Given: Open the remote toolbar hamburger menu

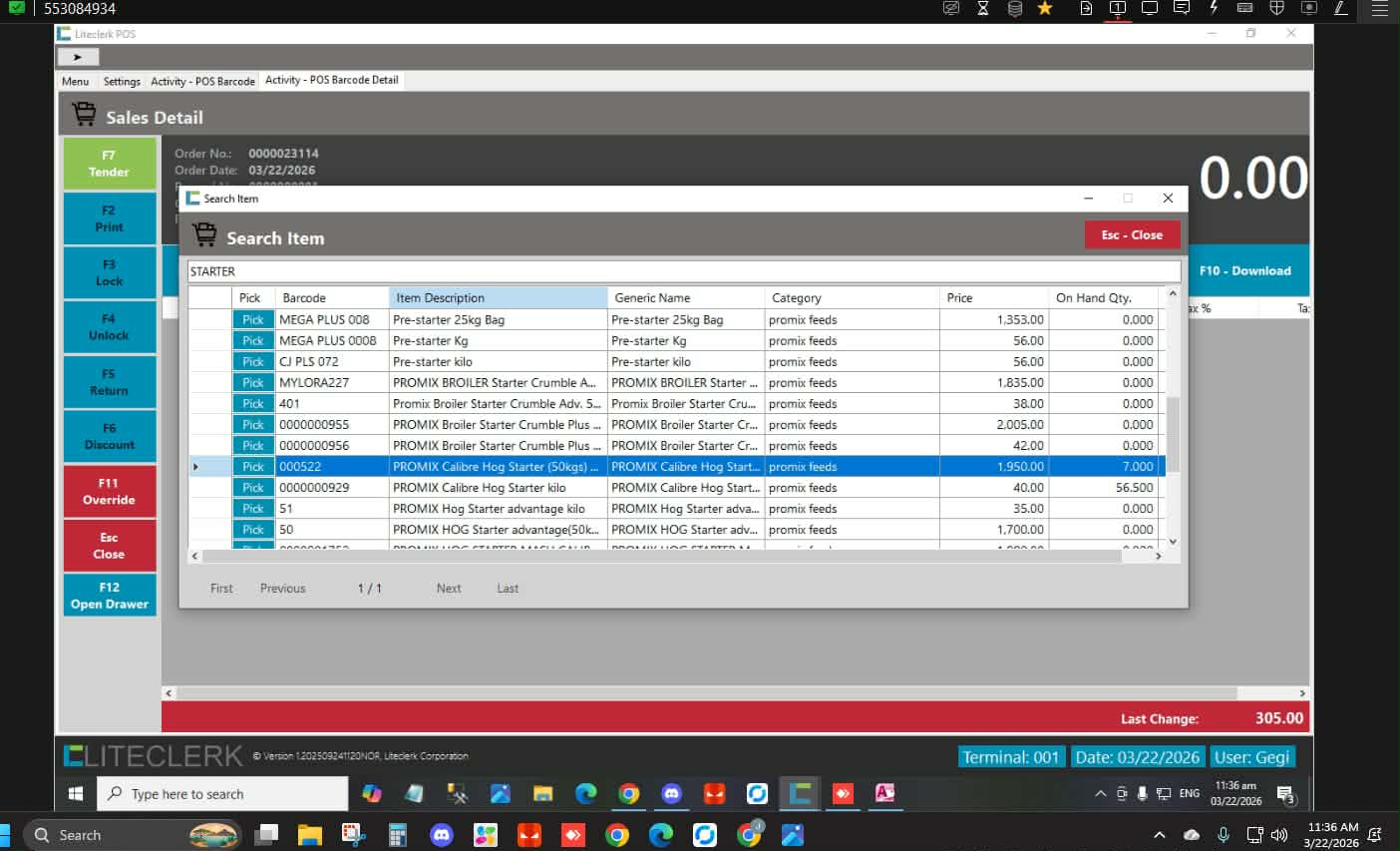Looking at the screenshot, I should 1380,9.
